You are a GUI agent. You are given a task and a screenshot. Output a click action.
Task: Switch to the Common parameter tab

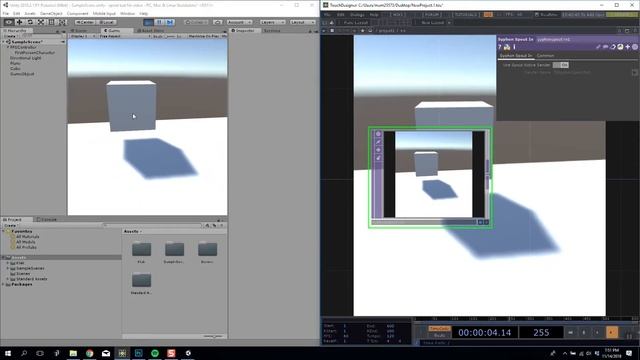[545, 56]
